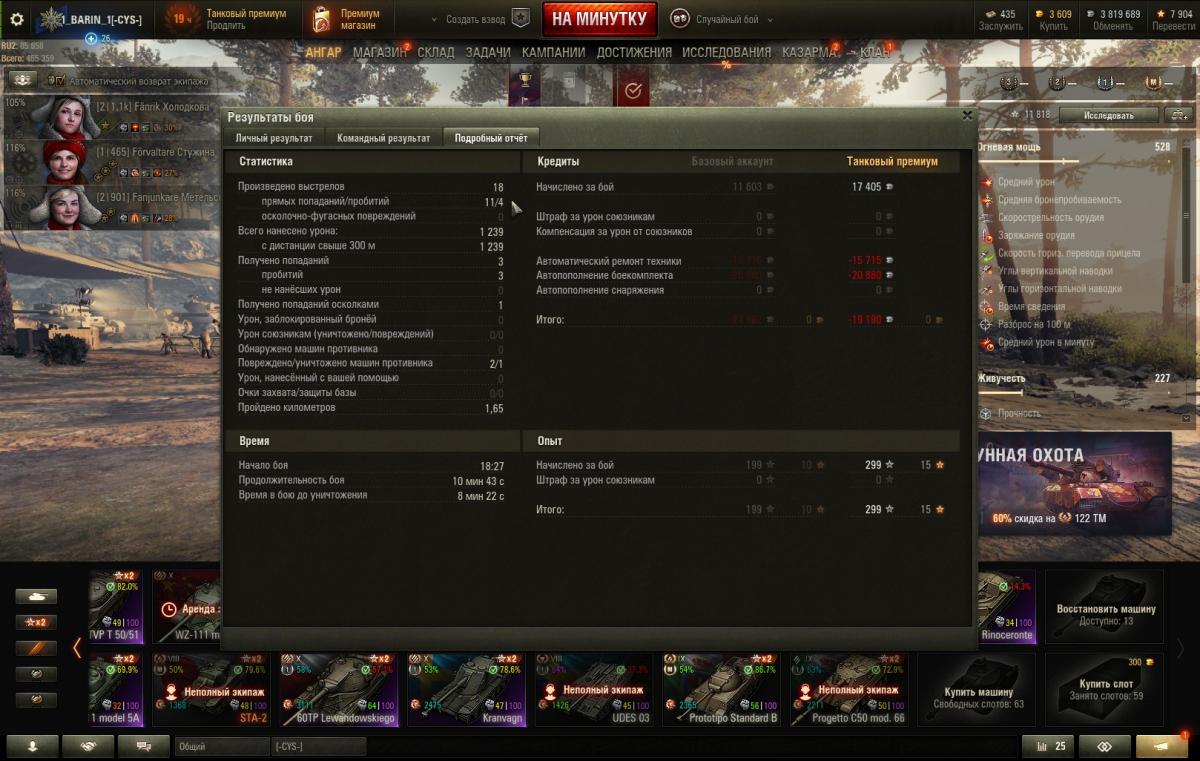Open game settings gear menu
1200x761 pixels.
[16, 19]
